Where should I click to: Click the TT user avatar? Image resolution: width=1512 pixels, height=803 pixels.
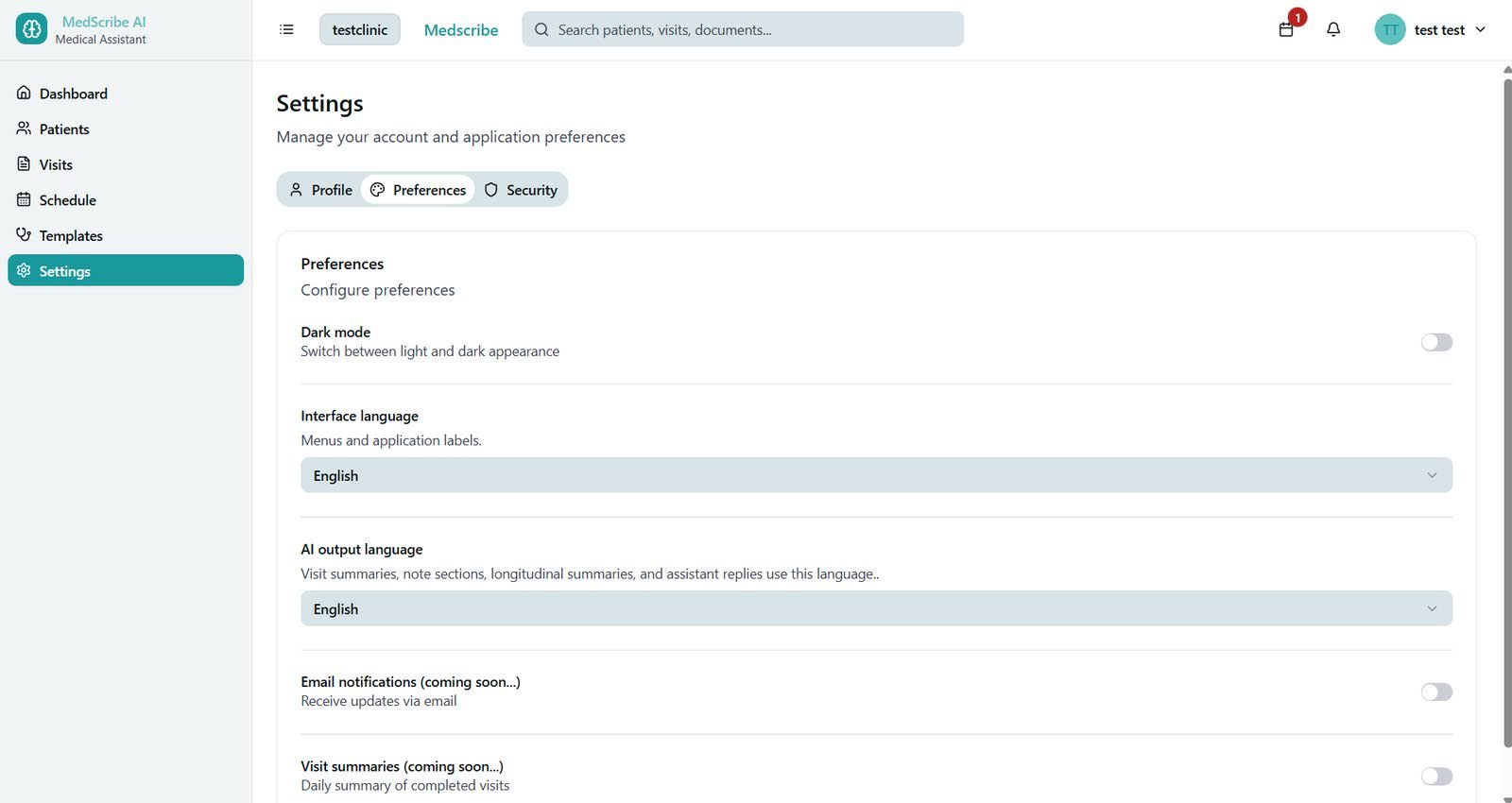point(1390,29)
